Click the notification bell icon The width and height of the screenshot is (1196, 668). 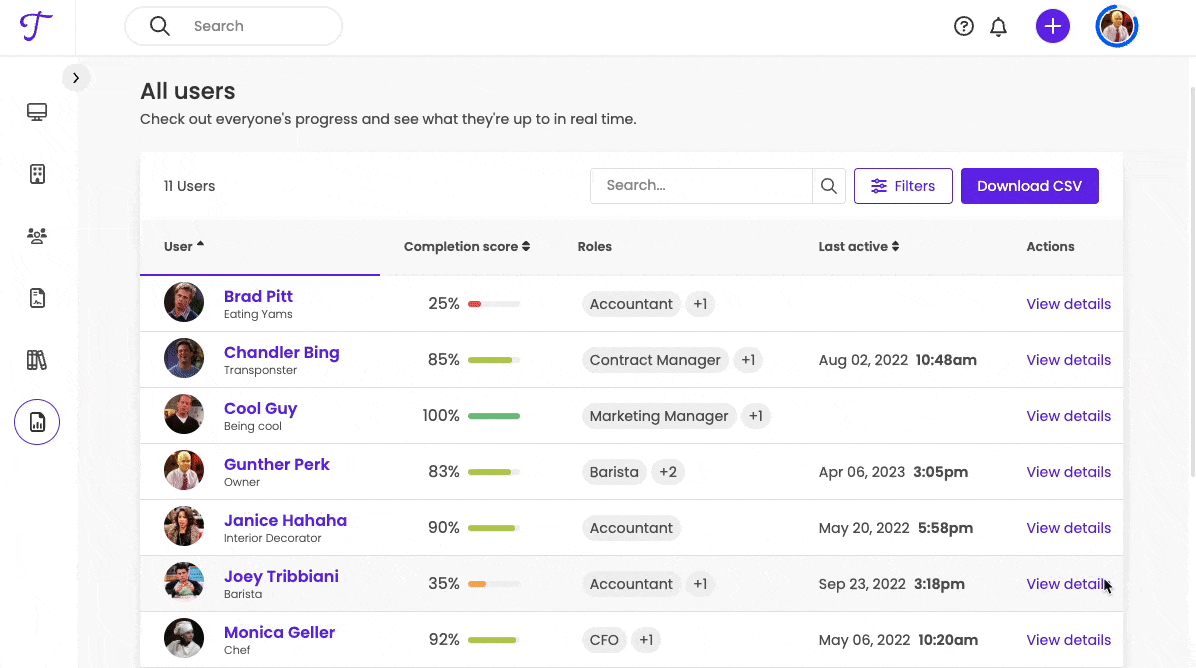(998, 26)
